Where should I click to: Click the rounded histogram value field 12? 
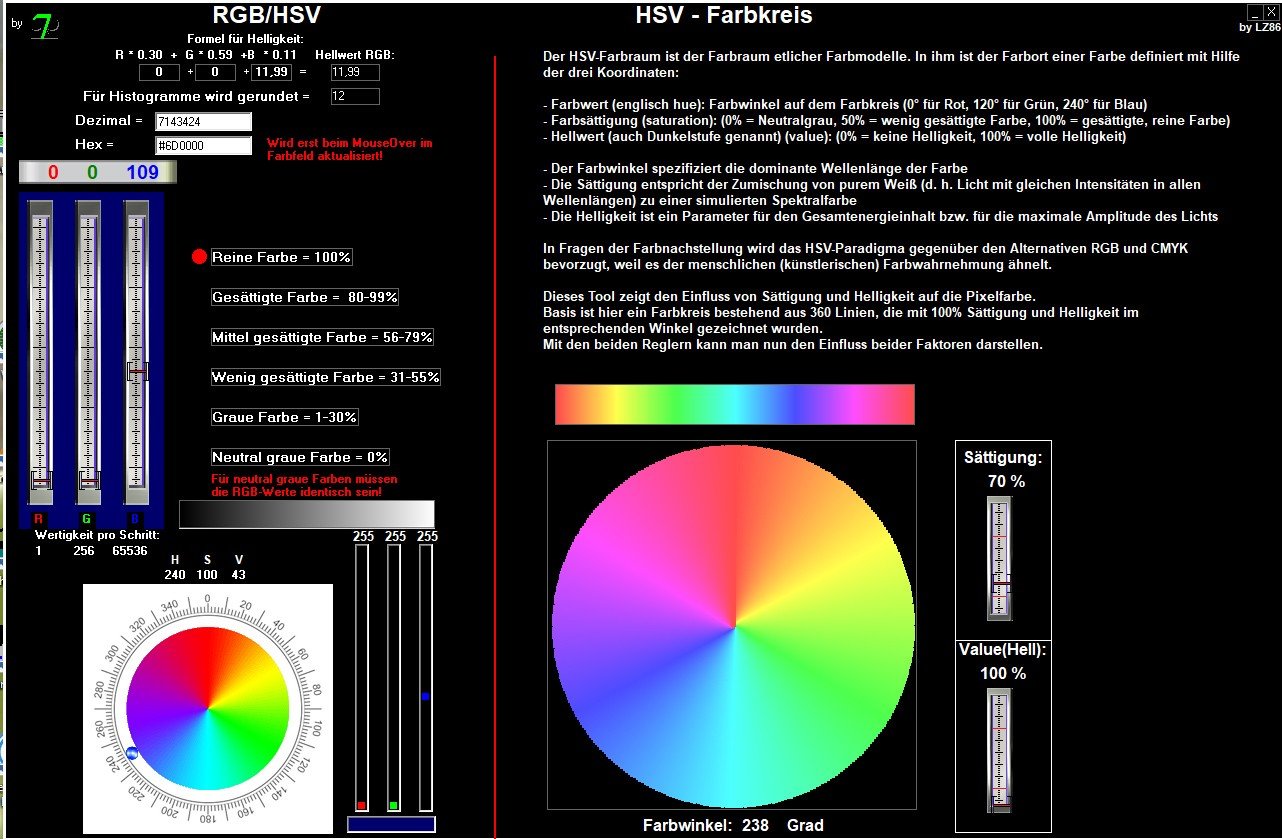(355, 96)
